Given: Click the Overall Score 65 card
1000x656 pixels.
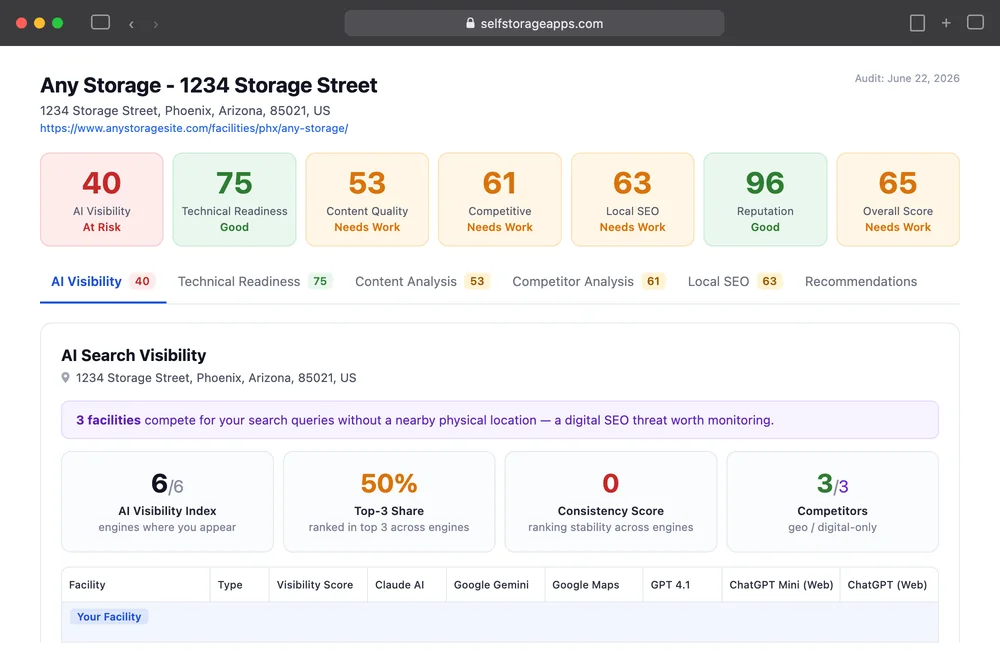Looking at the screenshot, I should [897, 199].
